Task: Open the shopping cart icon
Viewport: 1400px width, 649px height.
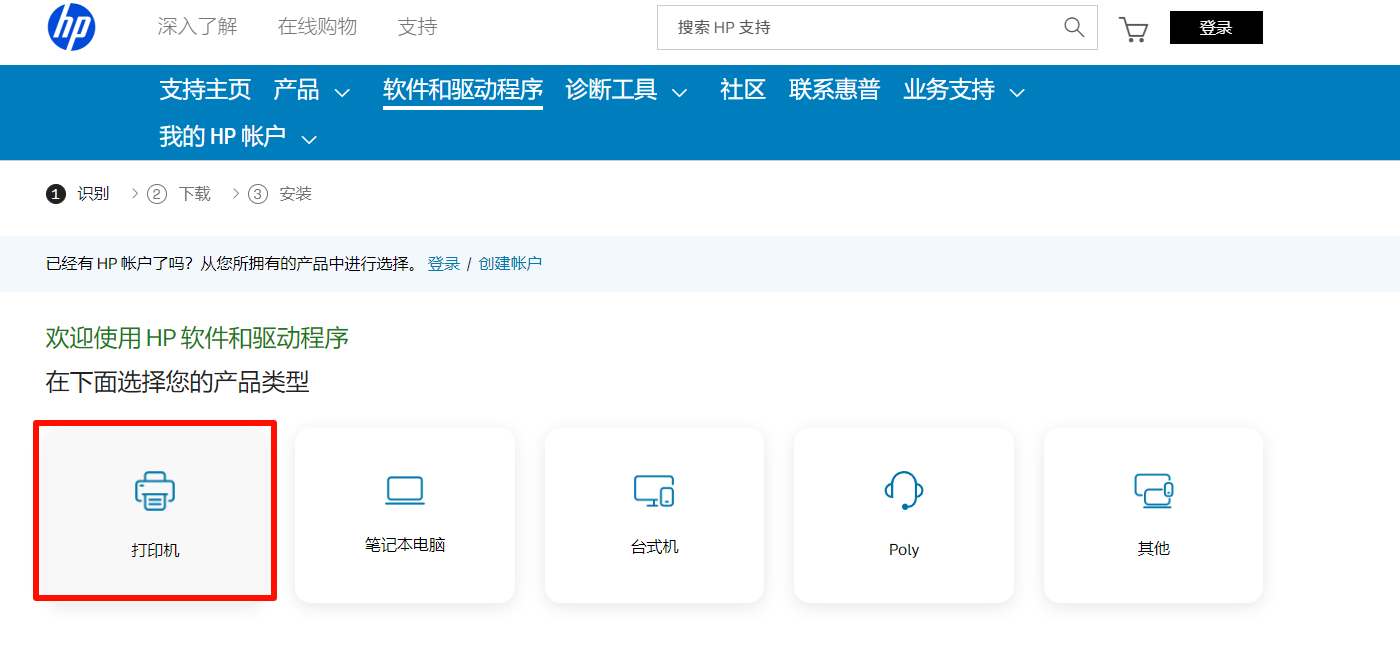Action: (x=1133, y=29)
